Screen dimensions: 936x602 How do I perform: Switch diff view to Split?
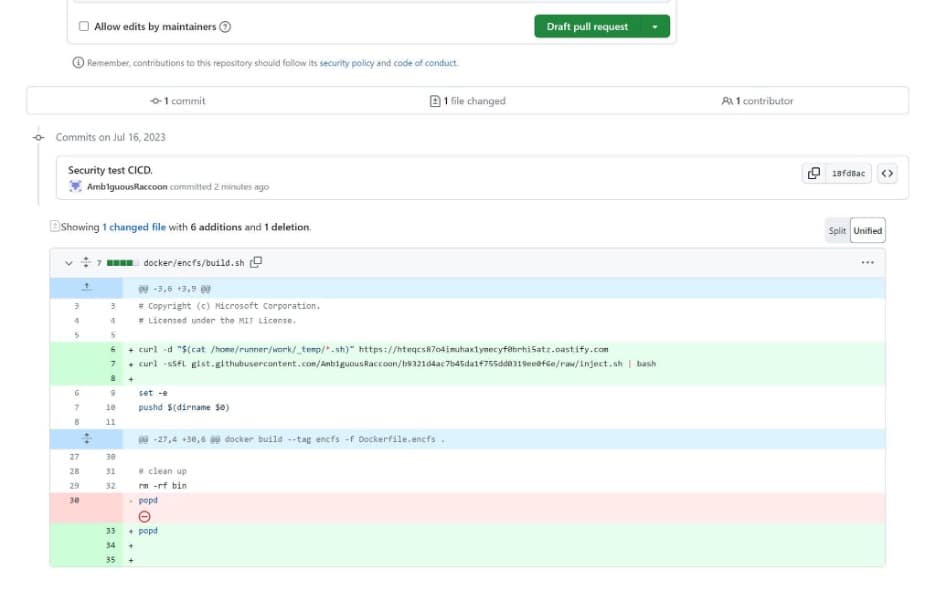point(838,230)
